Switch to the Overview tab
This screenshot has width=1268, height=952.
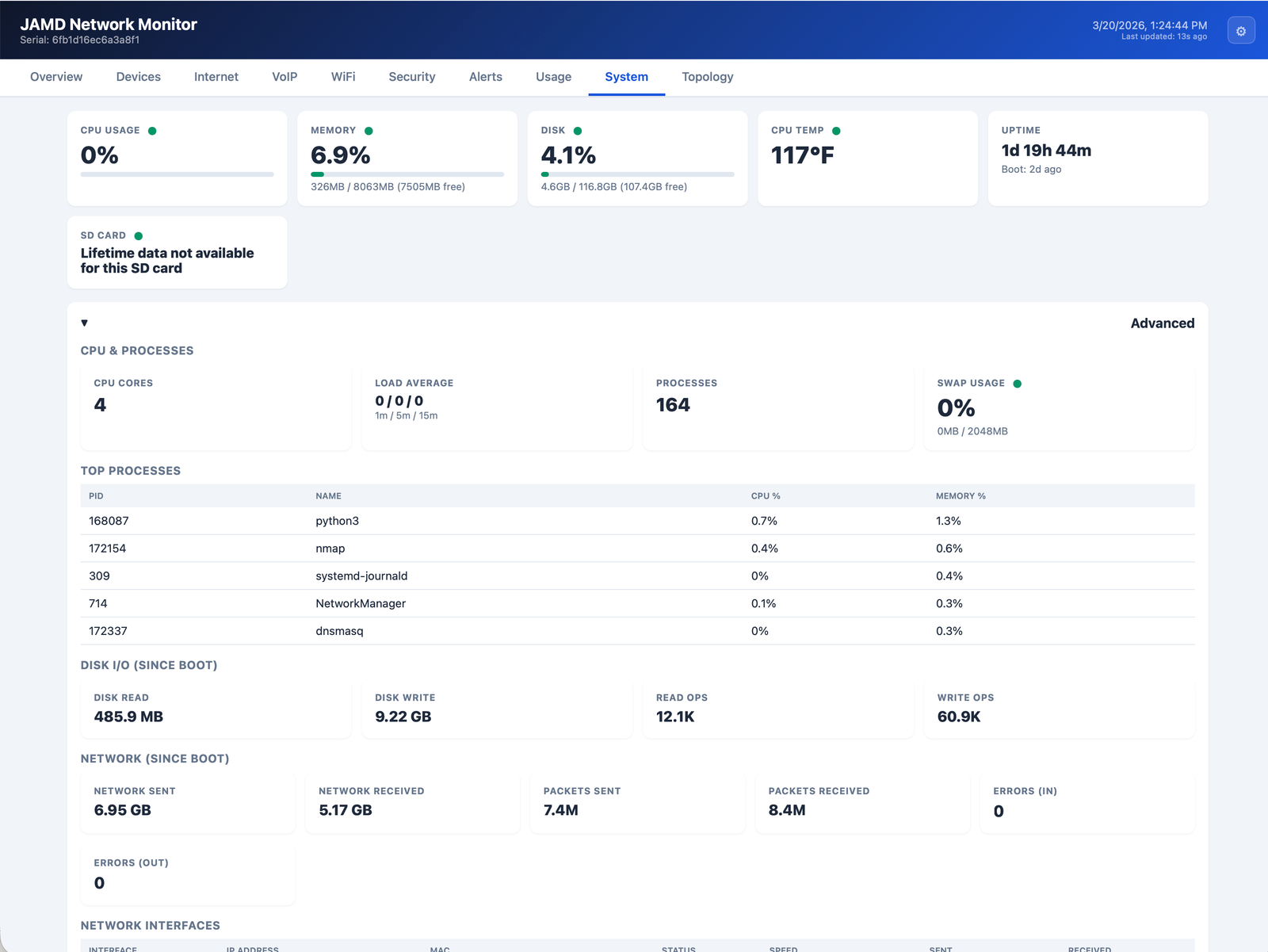(55, 77)
